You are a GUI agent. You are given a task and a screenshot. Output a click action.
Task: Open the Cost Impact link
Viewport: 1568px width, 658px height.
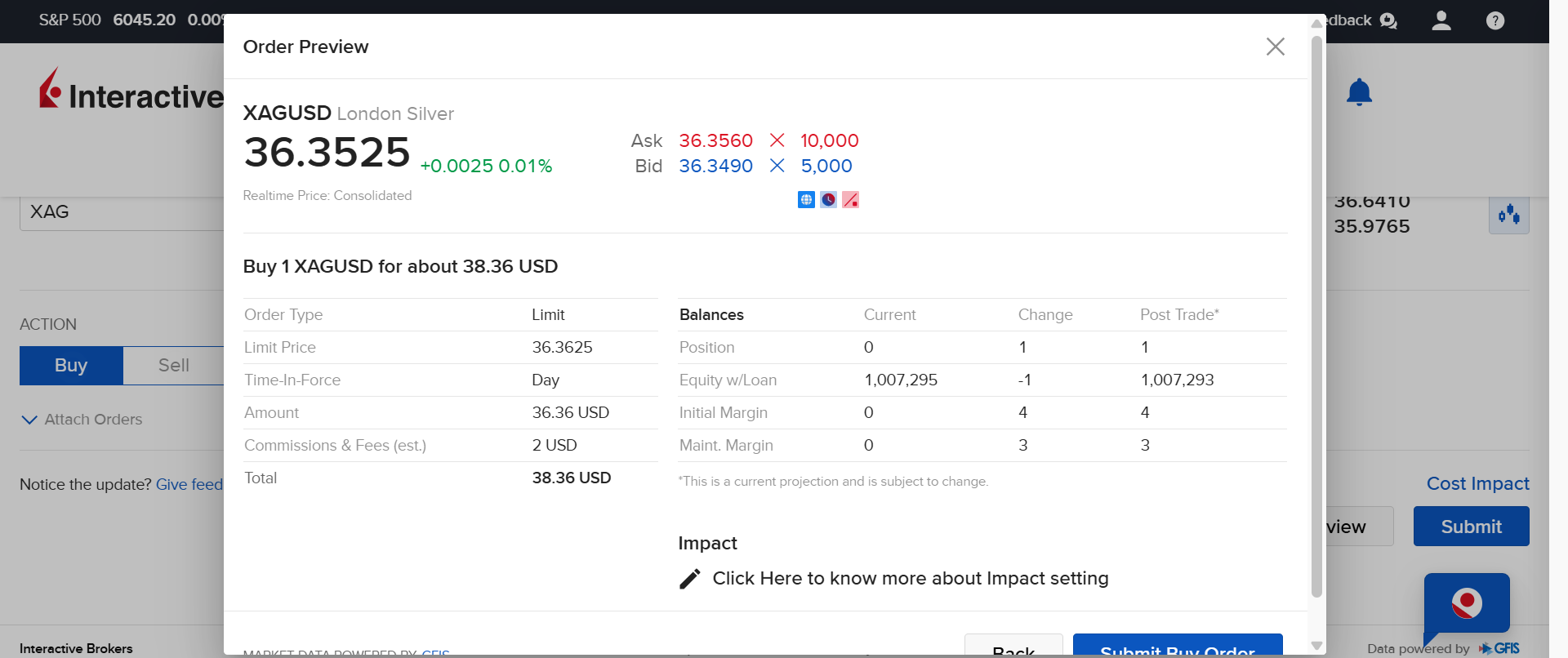[x=1477, y=483]
